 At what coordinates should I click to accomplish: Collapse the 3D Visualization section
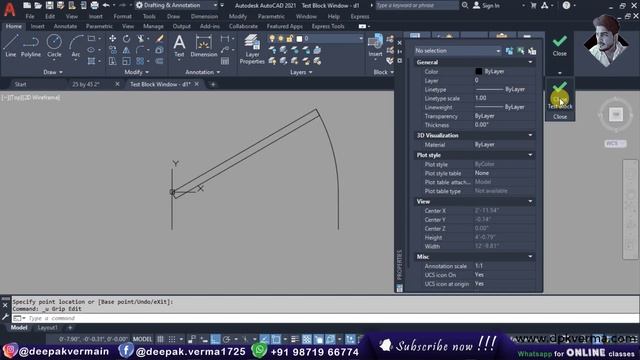coord(530,135)
